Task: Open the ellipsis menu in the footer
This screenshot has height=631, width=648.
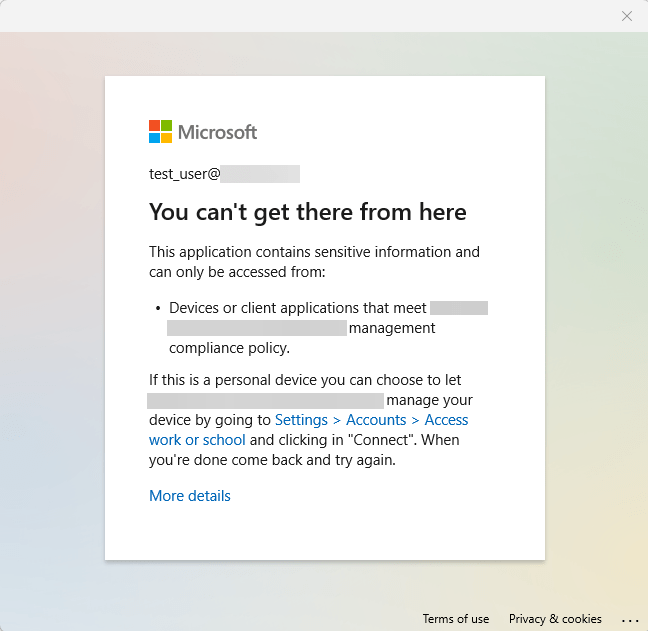Action: [x=629, y=619]
